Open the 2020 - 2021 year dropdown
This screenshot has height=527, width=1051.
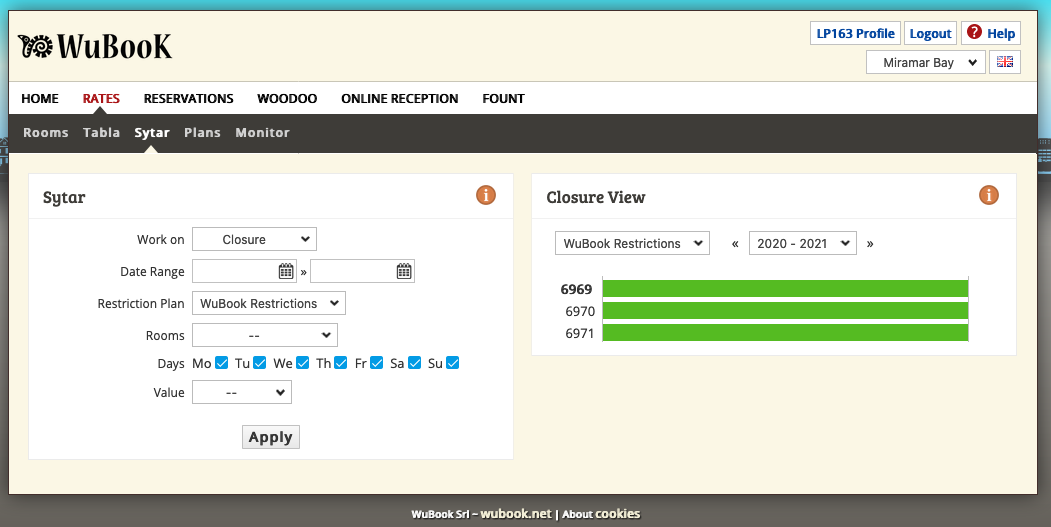[x=803, y=243]
